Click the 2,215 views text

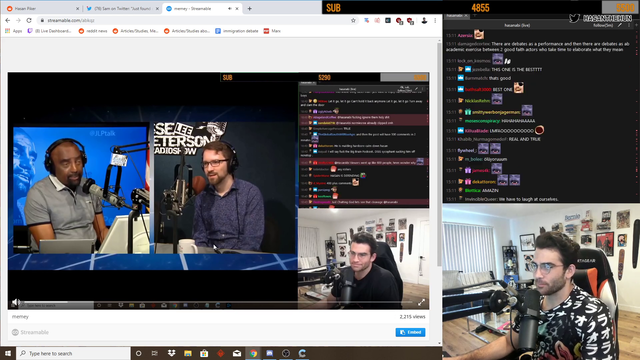coord(412,317)
